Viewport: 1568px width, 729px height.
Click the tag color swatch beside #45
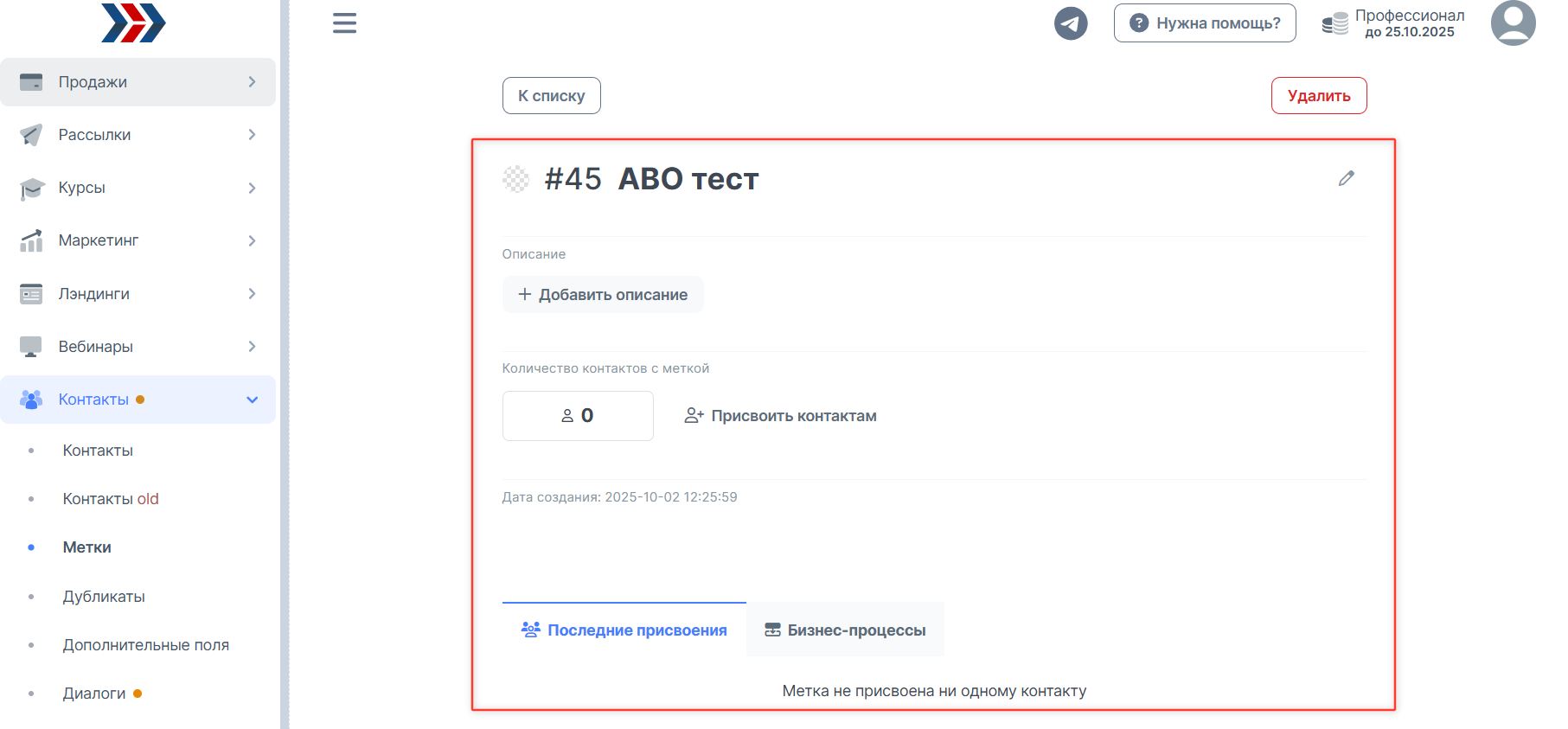[515, 179]
